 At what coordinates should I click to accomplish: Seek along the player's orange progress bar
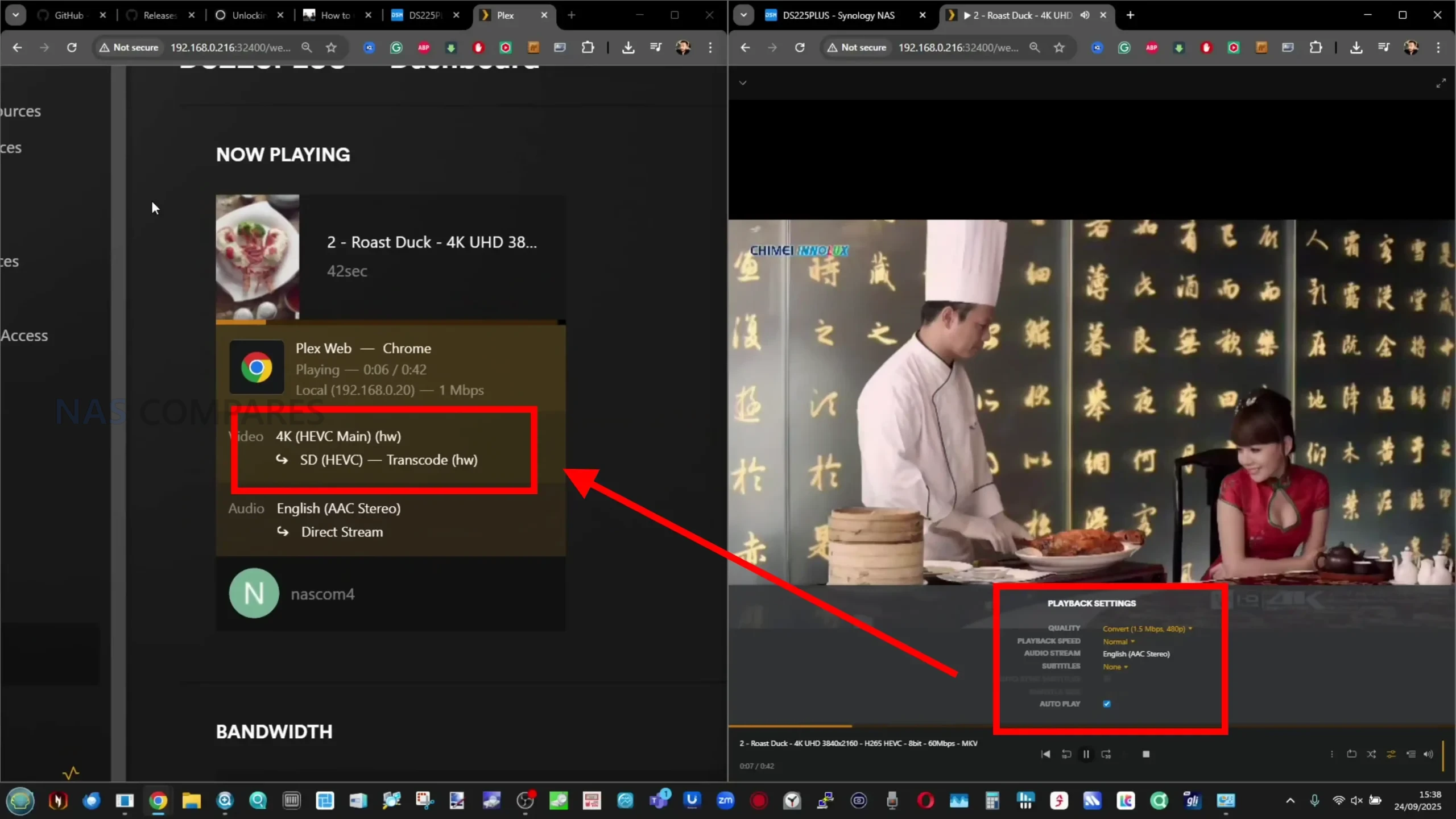click(x=1091, y=726)
